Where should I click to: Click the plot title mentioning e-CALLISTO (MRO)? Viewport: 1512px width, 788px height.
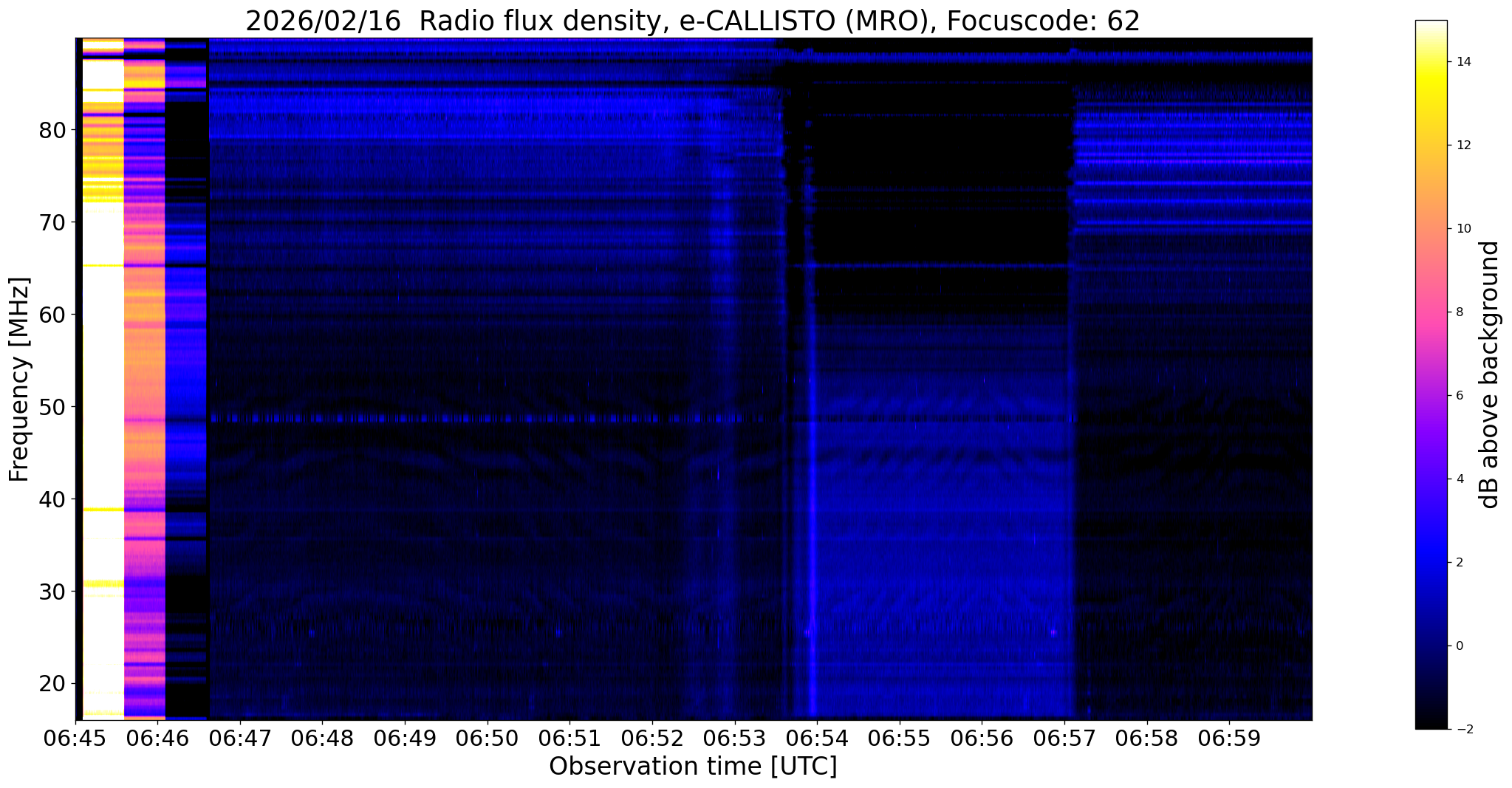click(692, 21)
